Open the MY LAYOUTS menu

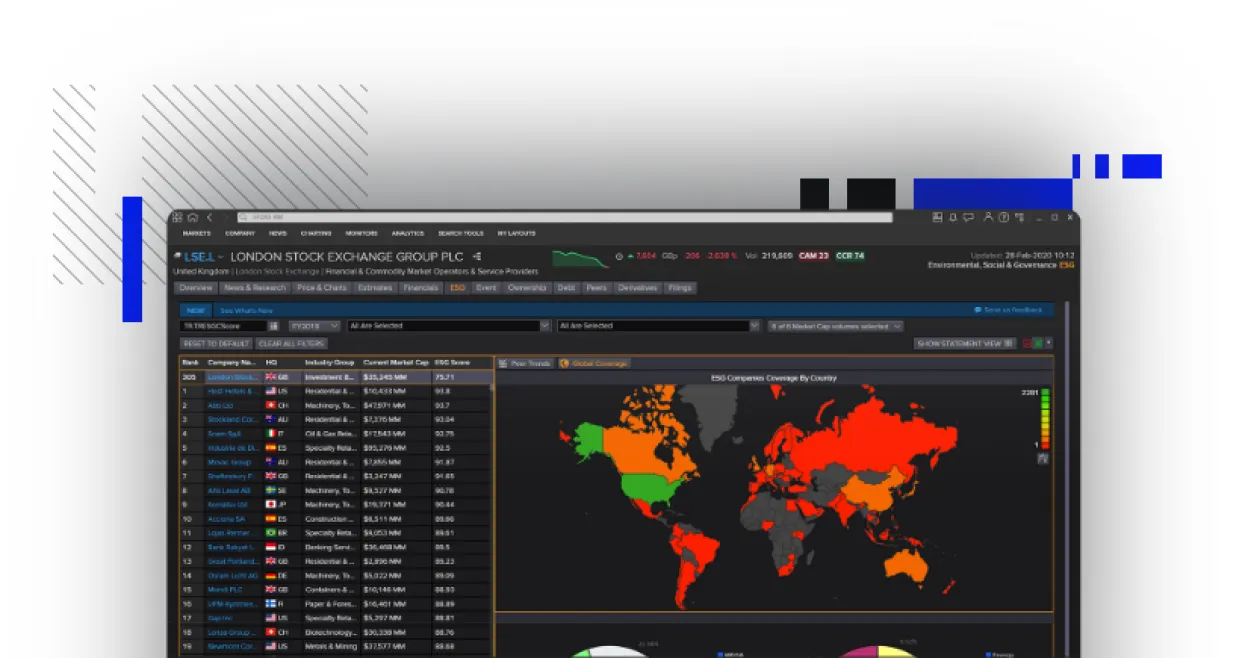(517, 233)
